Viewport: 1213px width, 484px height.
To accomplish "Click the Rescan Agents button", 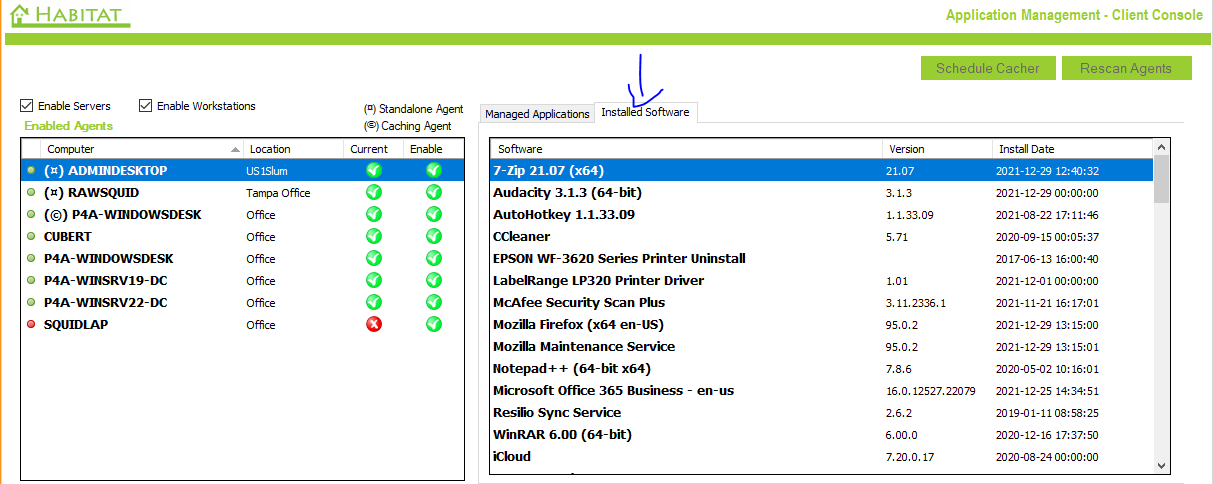I will 1127,68.
